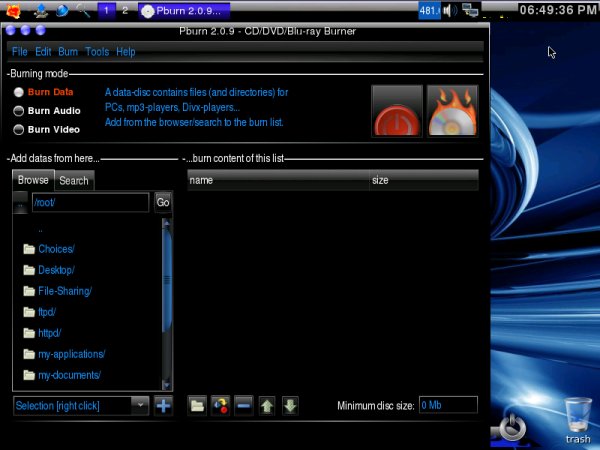Click the red burn disc start button

coord(397,110)
